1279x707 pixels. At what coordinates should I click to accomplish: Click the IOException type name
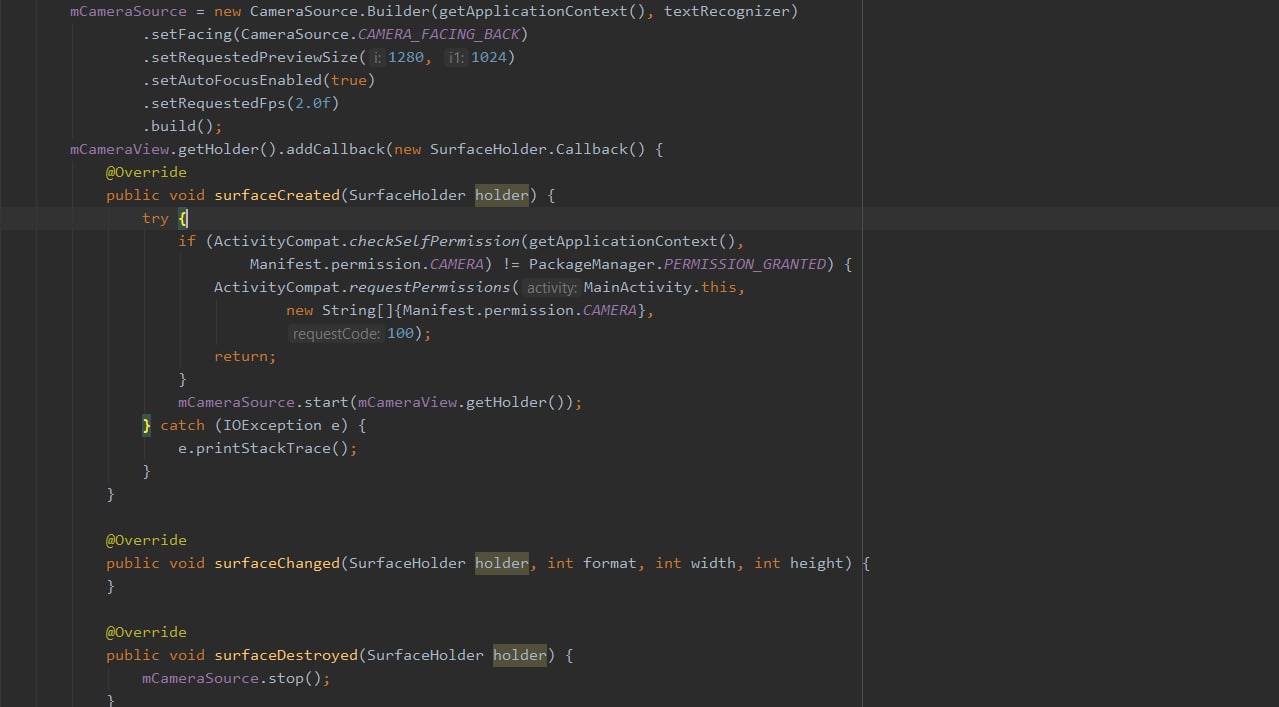[272, 425]
